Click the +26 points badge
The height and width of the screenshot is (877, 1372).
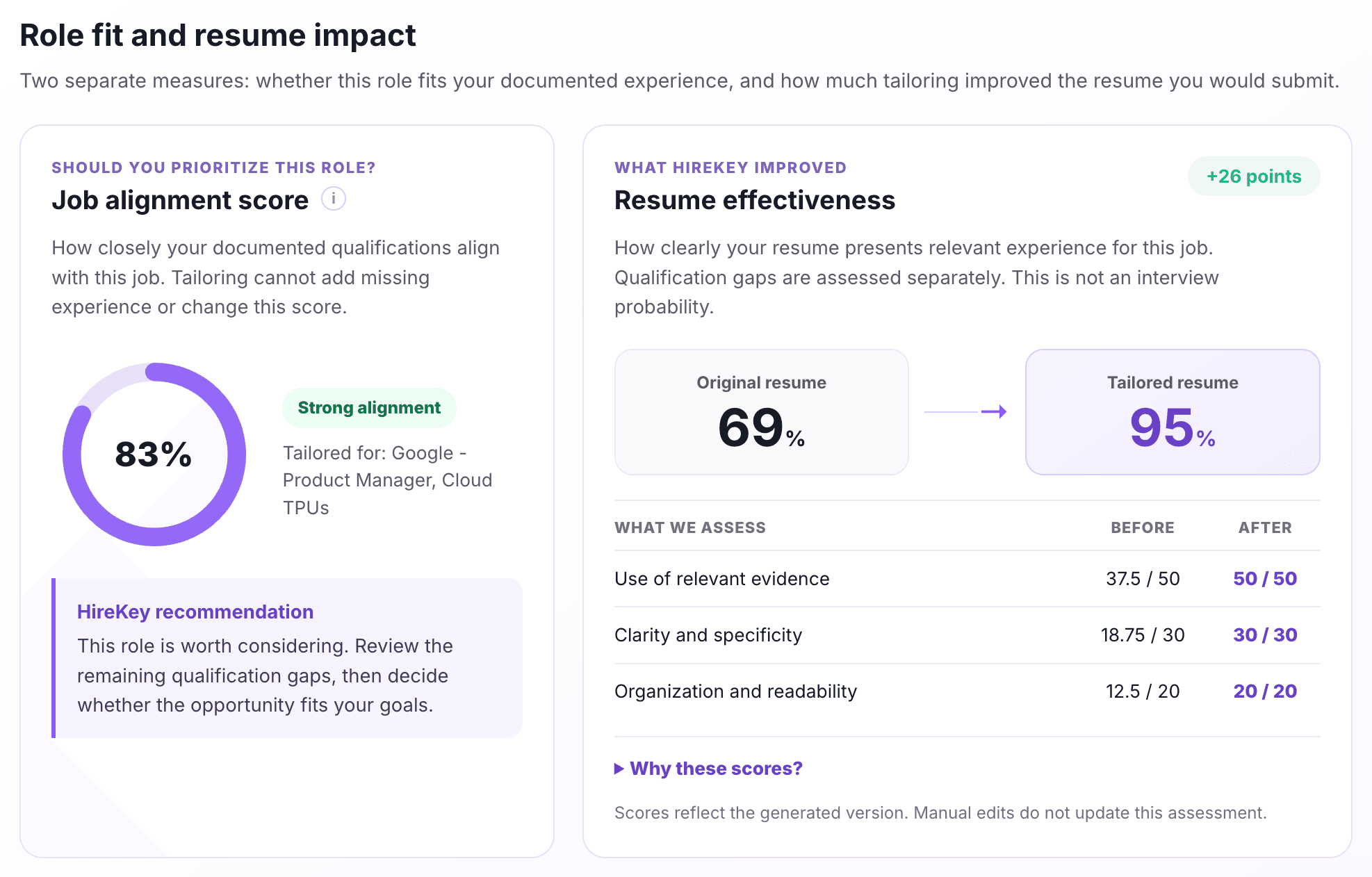pyautogui.click(x=1254, y=177)
